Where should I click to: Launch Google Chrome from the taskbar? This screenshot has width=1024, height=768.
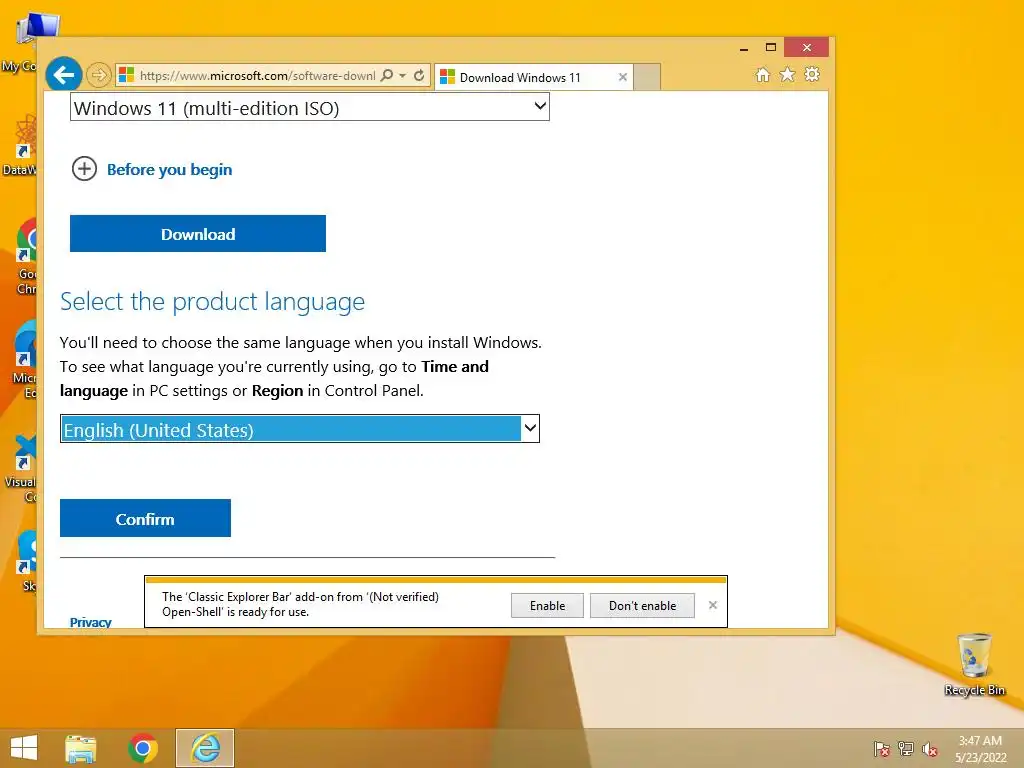click(x=143, y=748)
